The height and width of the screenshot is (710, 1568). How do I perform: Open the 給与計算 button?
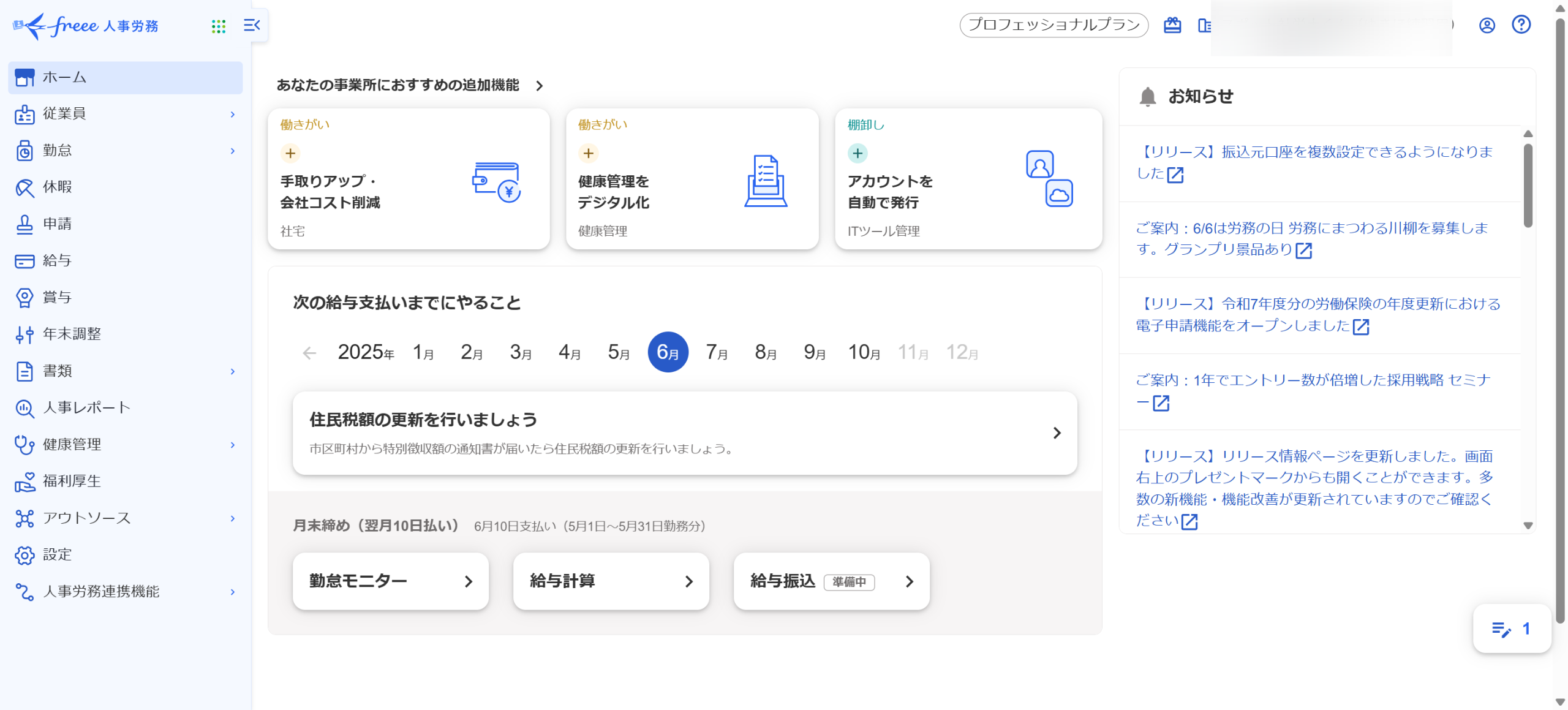pos(611,581)
